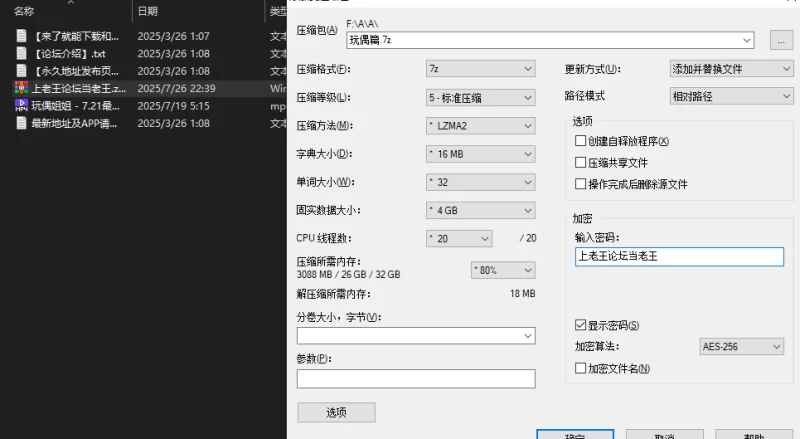The height and width of the screenshot is (439, 800).
Task: Click into the 参数 input field
Action: [x=416, y=379]
